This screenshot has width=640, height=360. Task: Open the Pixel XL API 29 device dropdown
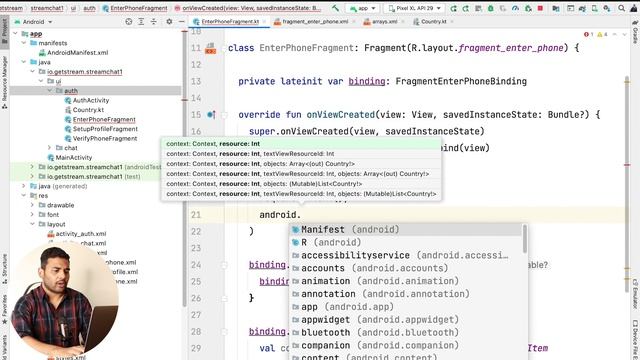point(414,8)
